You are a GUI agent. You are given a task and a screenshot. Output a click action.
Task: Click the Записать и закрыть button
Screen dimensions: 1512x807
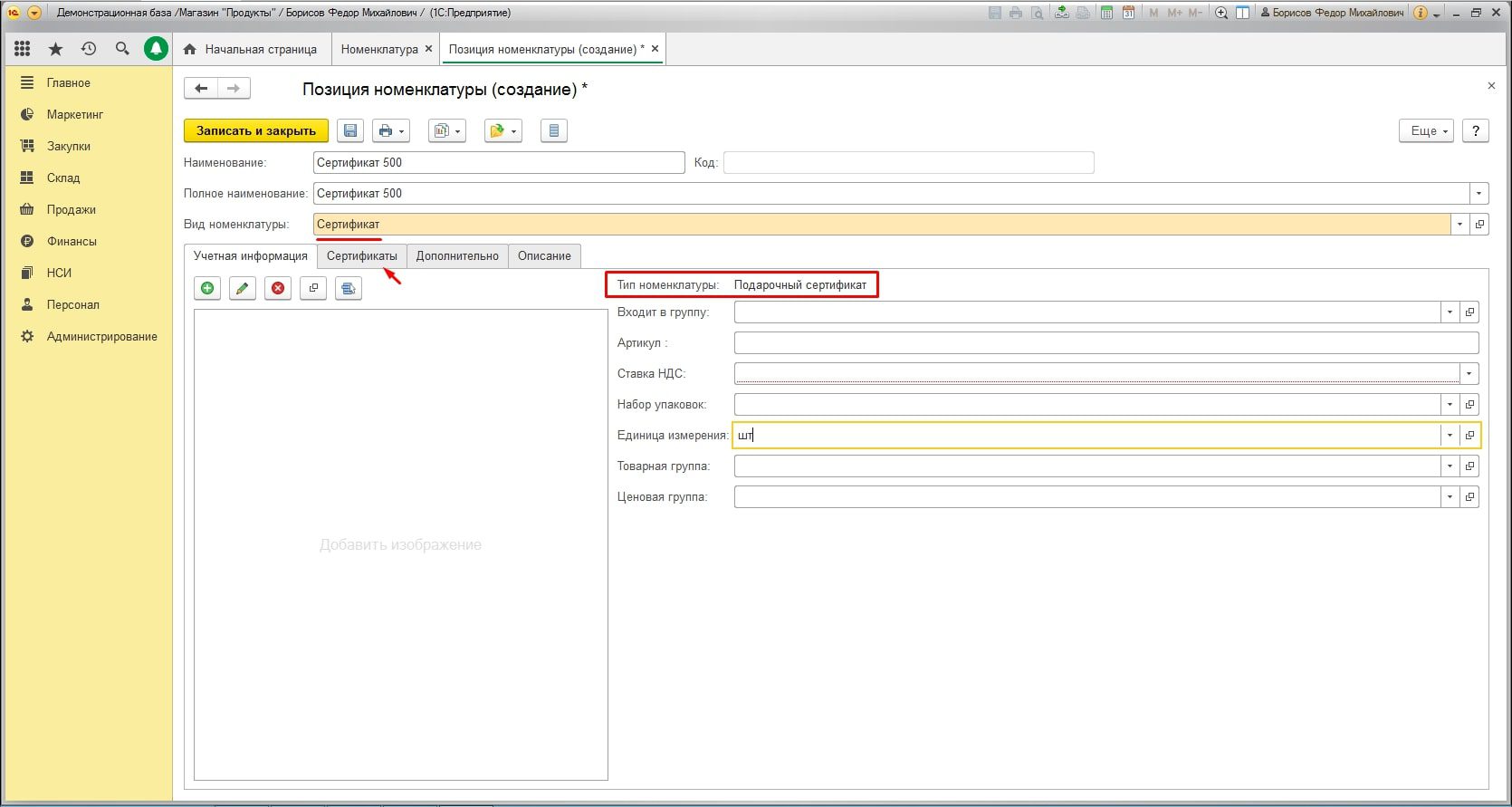[x=256, y=131]
